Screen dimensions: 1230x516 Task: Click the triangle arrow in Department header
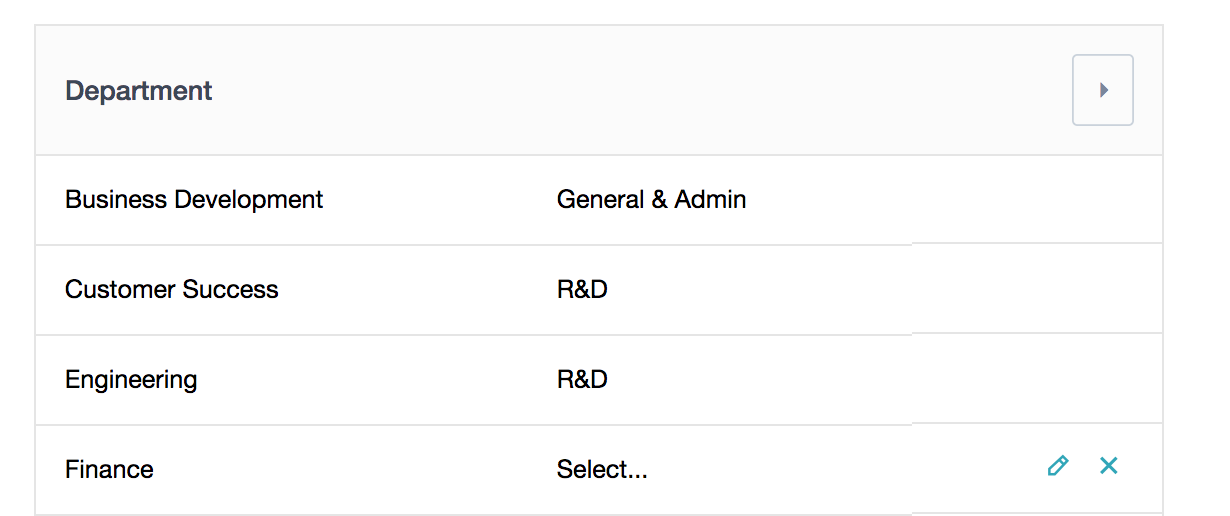(x=1103, y=90)
